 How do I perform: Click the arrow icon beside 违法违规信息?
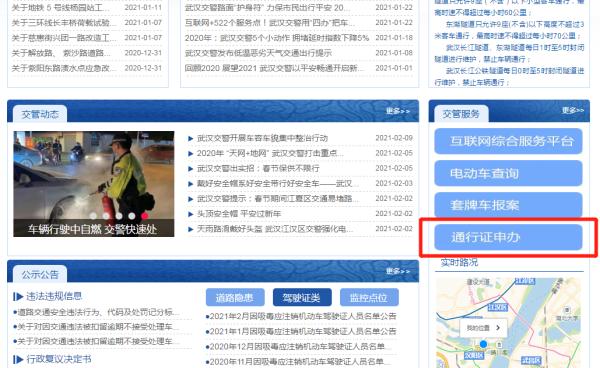click(18, 296)
